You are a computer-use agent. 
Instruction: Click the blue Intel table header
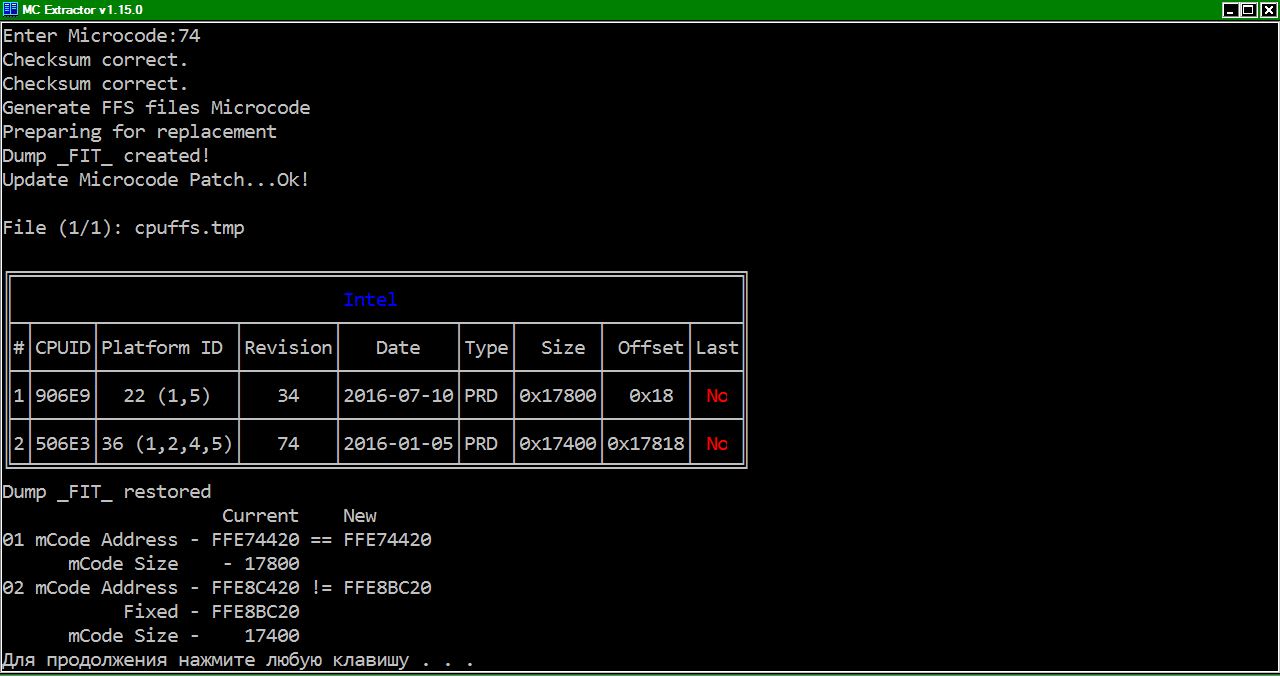pyautogui.click(x=370, y=300)
